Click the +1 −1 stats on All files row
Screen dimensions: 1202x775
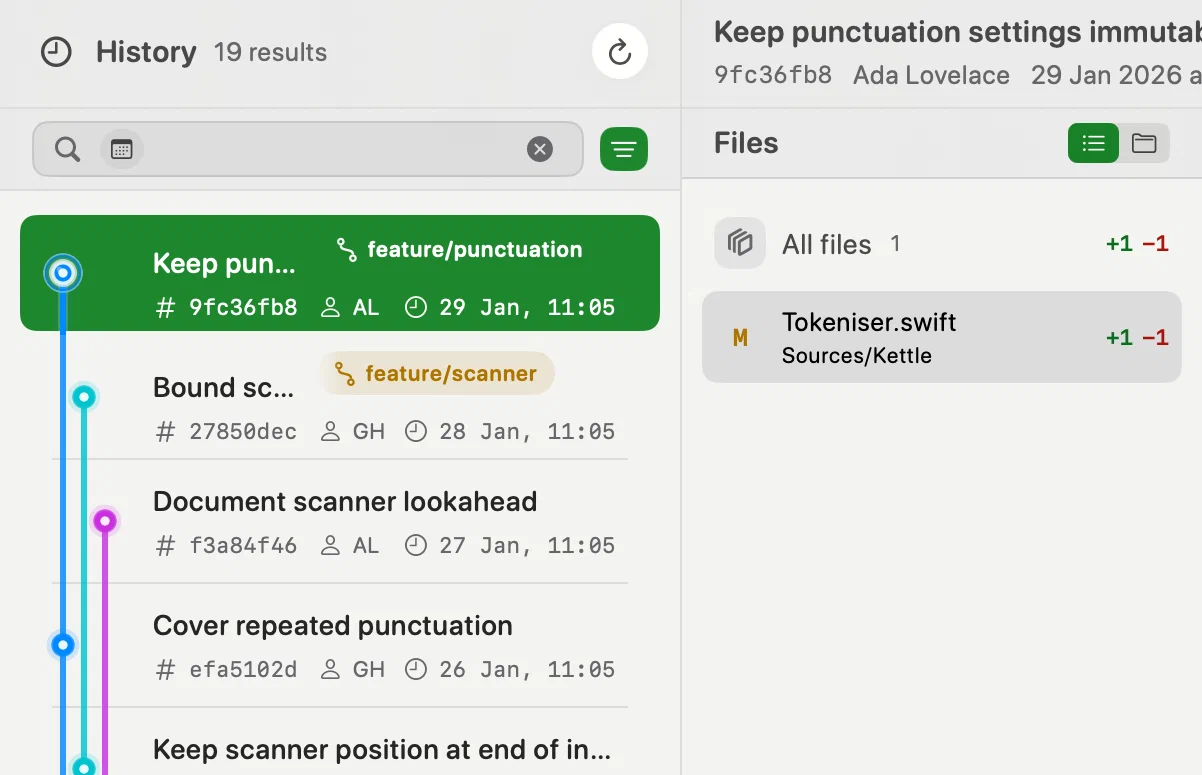point(1137,243)
